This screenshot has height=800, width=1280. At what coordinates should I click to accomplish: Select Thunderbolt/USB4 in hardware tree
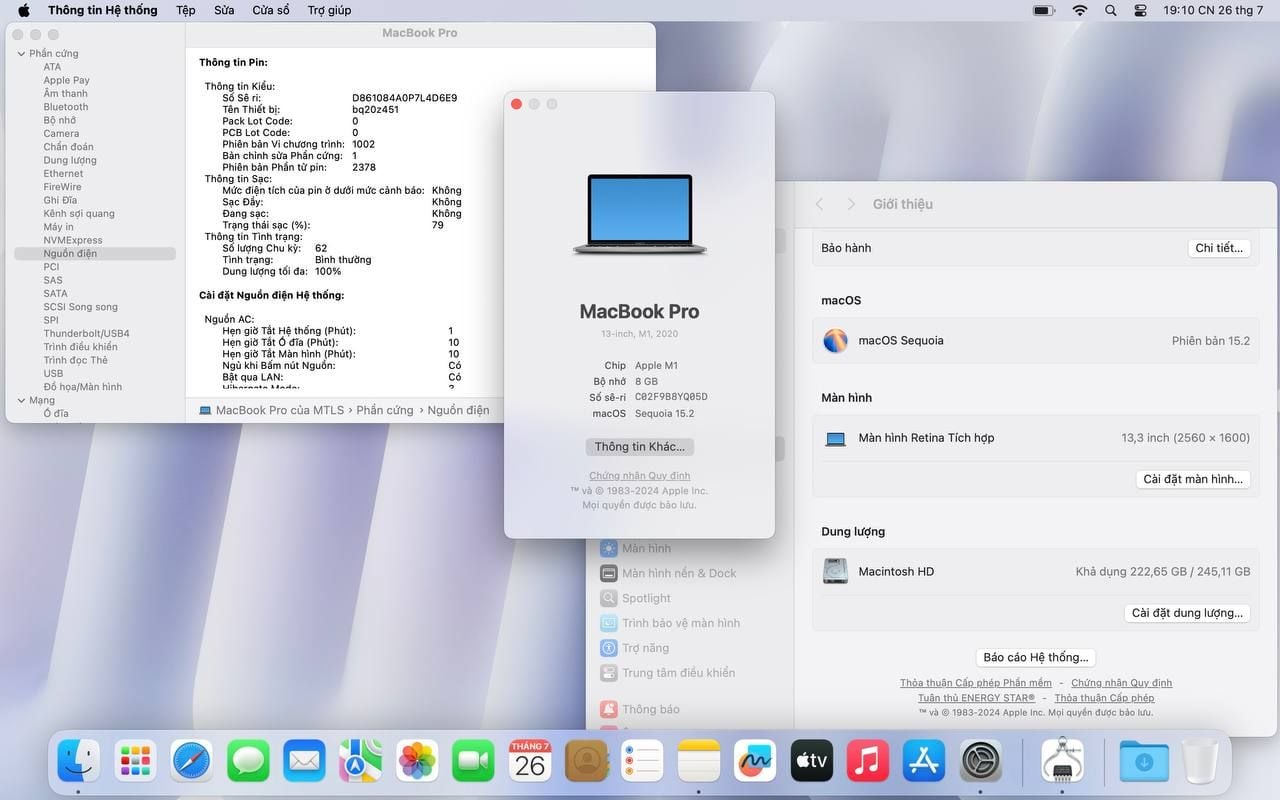(86, 334)
